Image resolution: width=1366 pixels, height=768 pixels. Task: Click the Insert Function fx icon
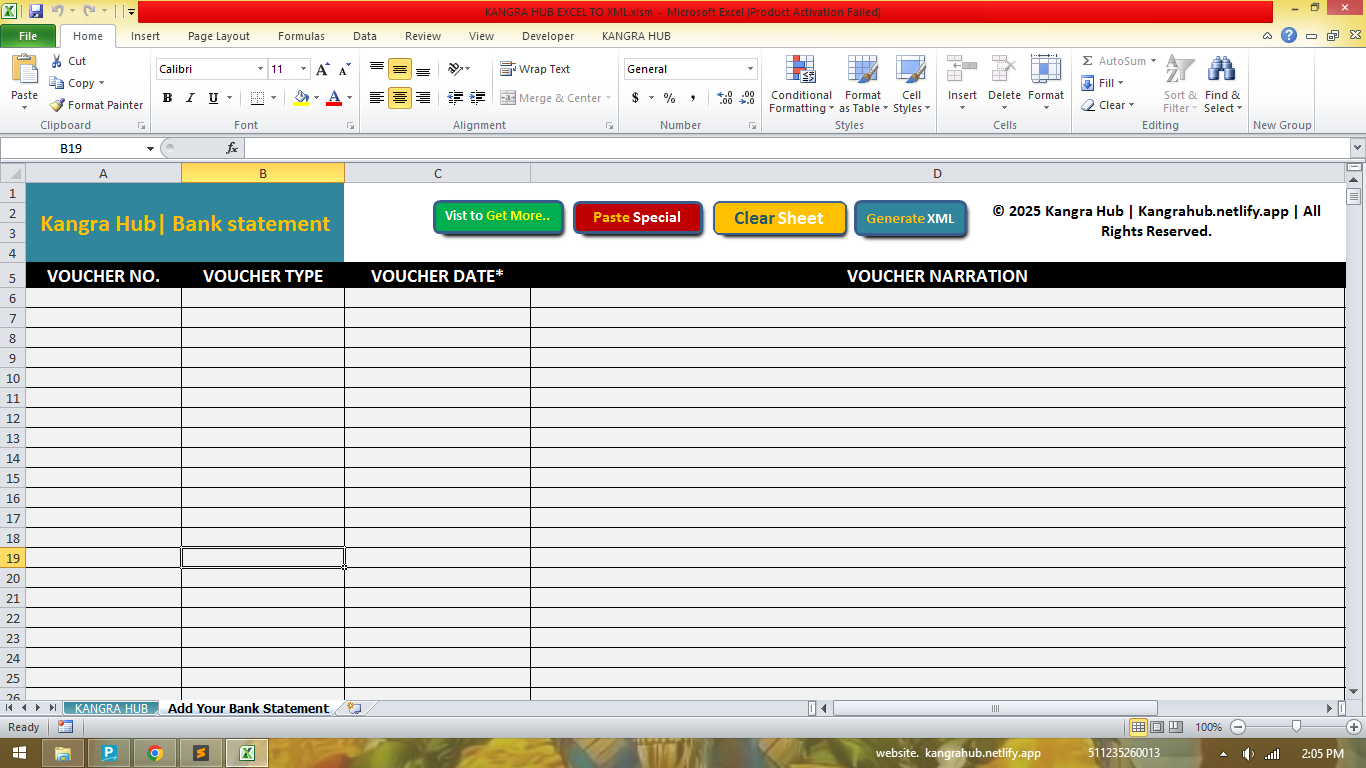(x=232, y=148)
